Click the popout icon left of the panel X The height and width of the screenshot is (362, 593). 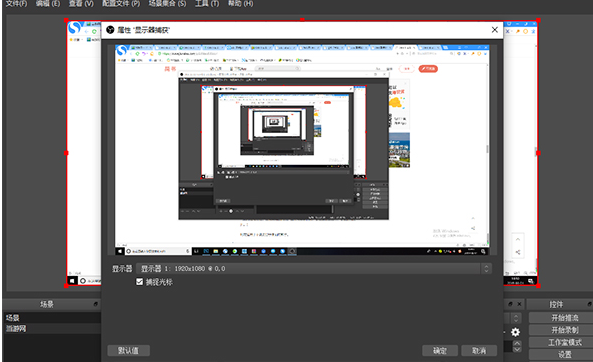coord(510,304)
